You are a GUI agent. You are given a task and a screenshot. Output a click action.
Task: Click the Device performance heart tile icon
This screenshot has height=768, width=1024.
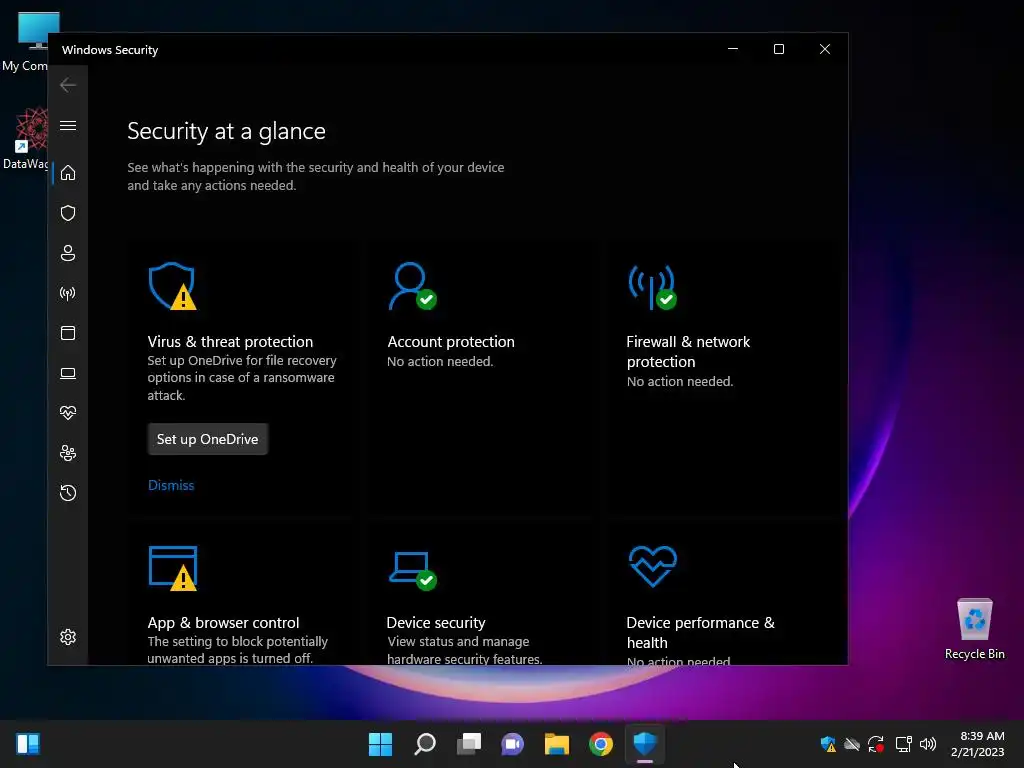652,566
